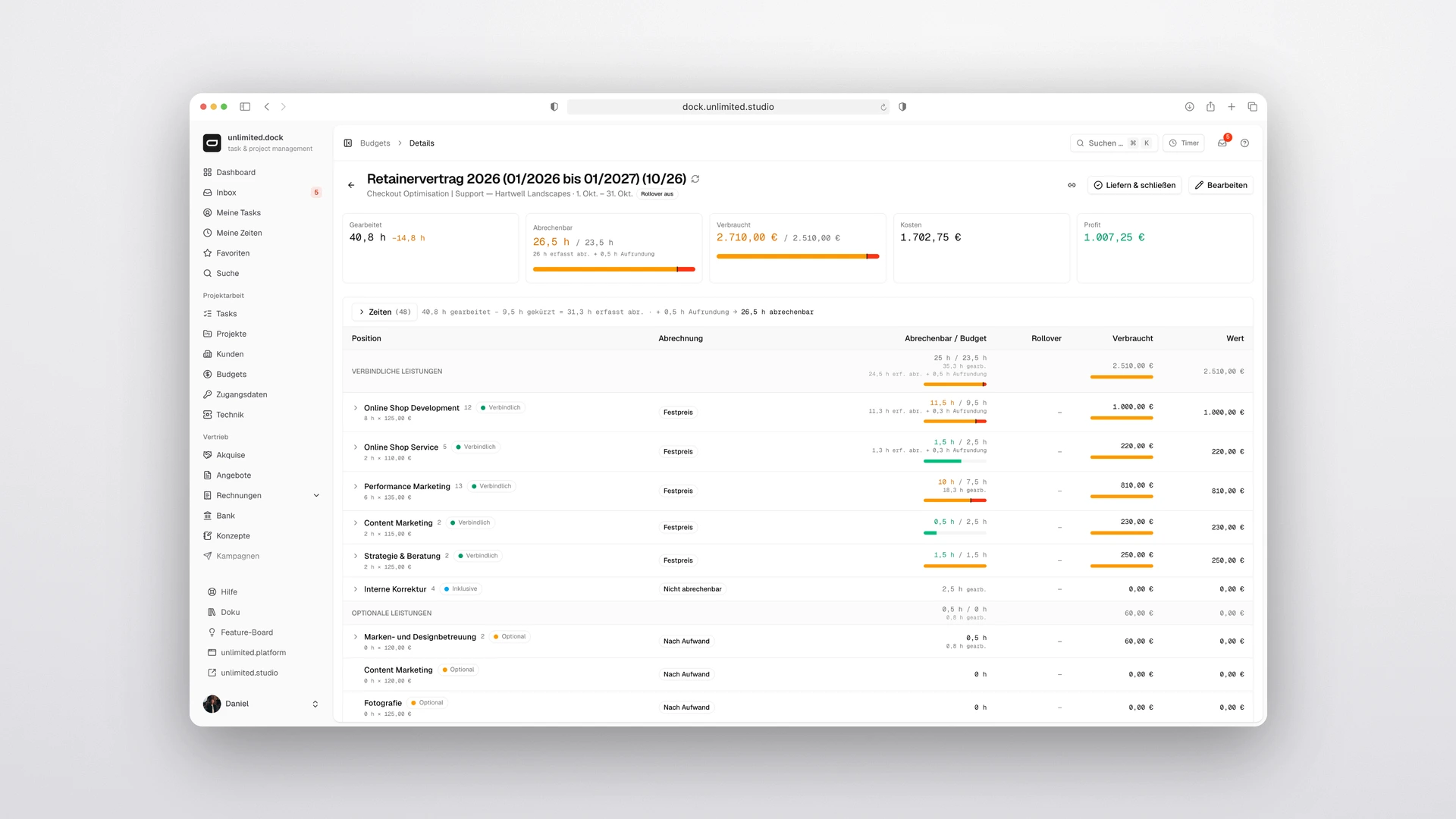
Task: Expand the Marken- und Designbetreuung row
Action: [356, 637]
